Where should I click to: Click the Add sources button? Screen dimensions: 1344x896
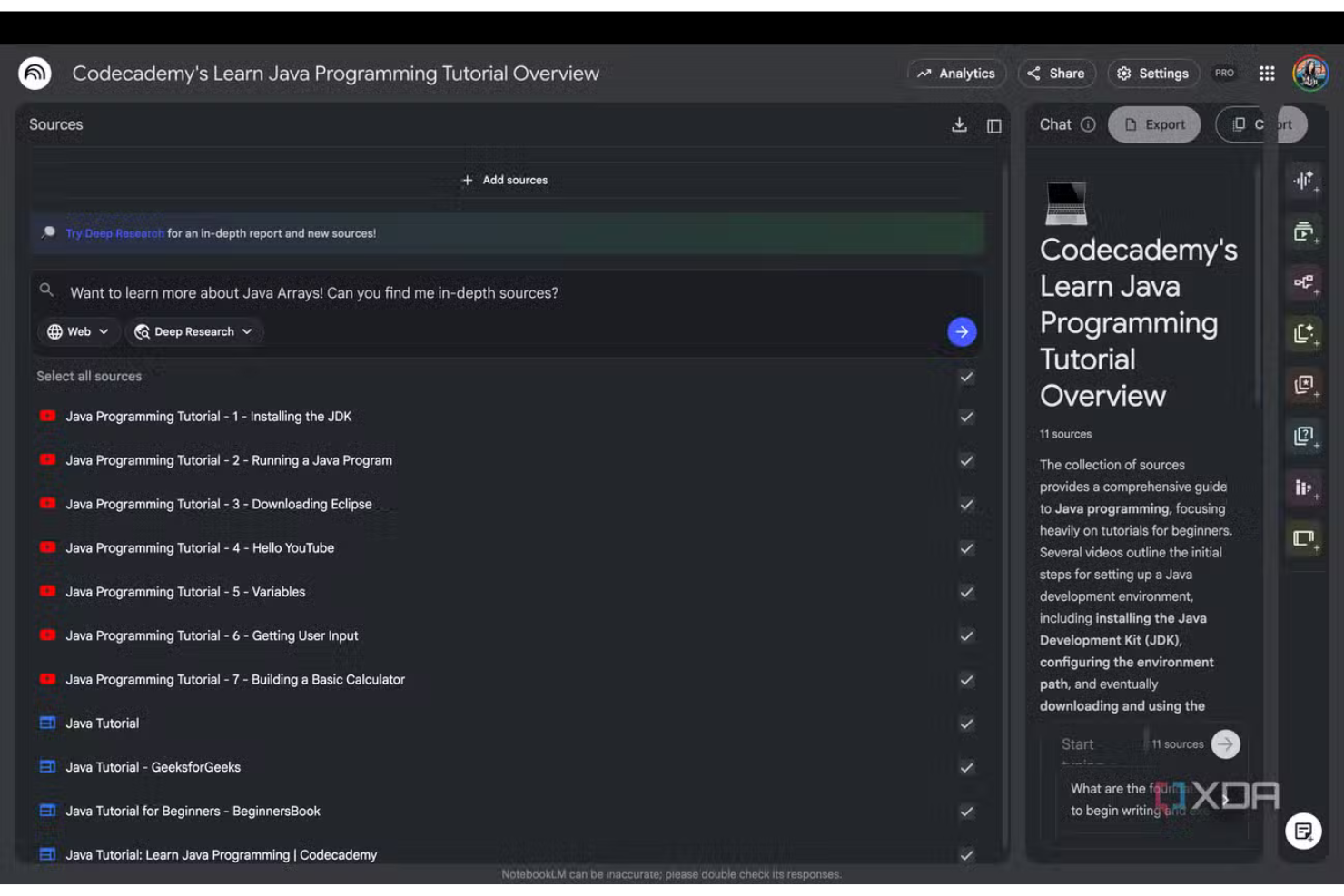[x=506, y=180]
